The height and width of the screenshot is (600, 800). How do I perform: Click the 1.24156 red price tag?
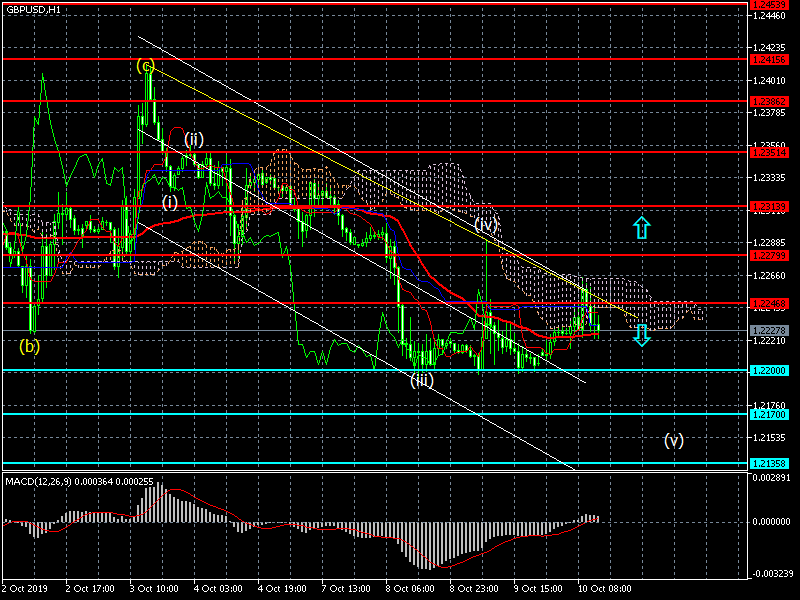[769, 60]
